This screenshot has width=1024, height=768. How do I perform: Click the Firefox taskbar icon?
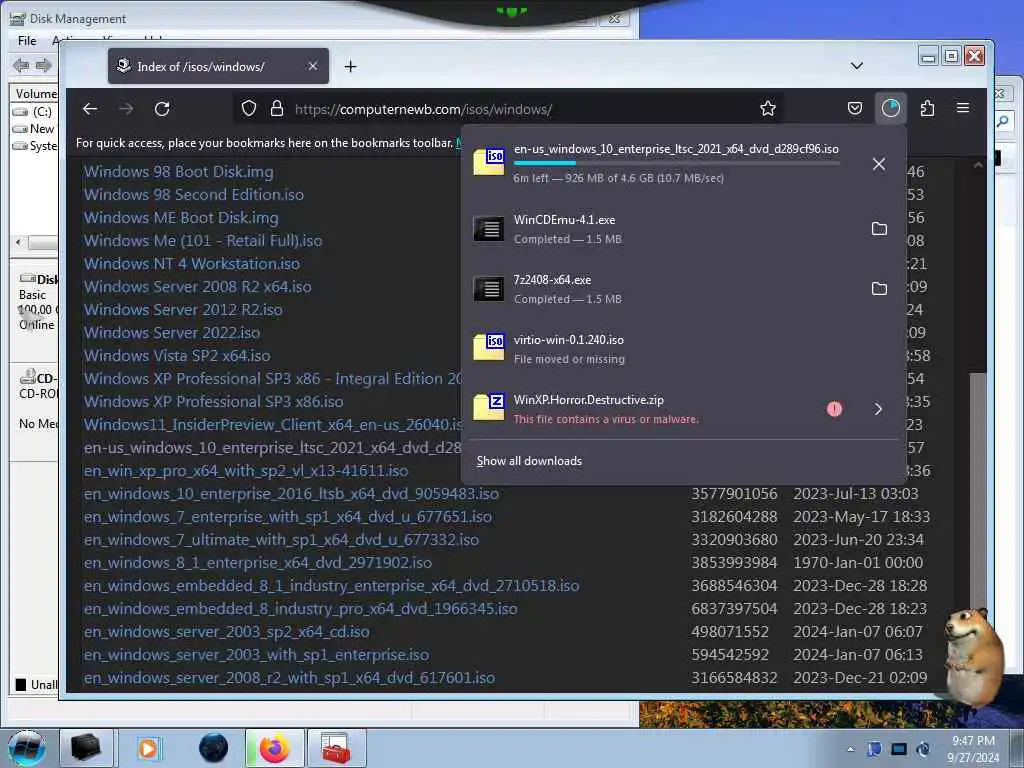pyautogui.click(x=274, y=748)
